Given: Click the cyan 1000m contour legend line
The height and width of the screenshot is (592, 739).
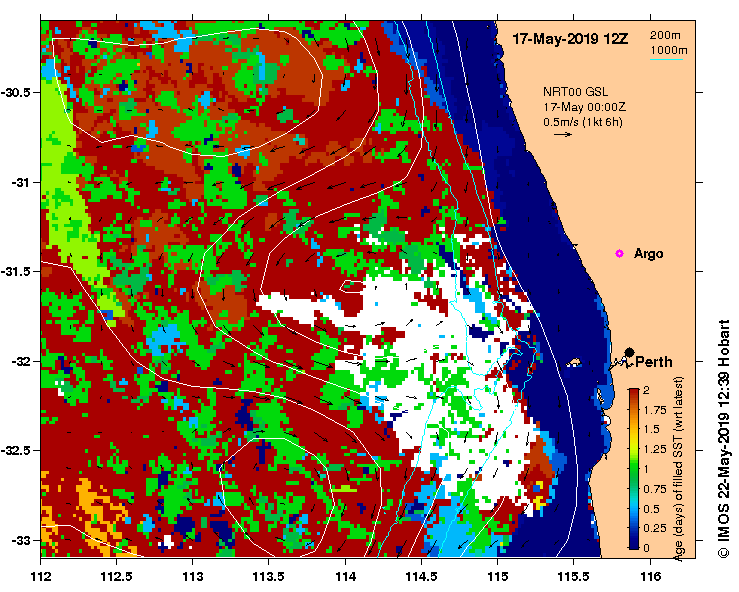Looking at the screenshot, I should pos(666,59).
